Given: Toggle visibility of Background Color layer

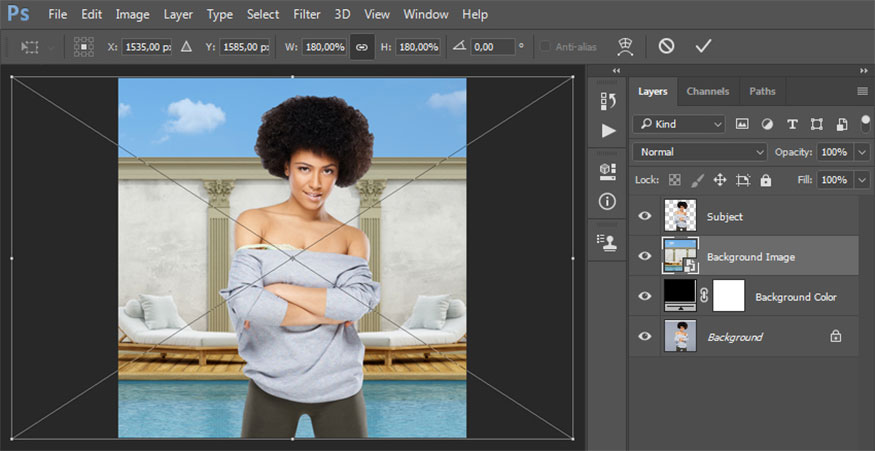Looking at the screenshot, I should pyautogui.click(x=645, y=297).
